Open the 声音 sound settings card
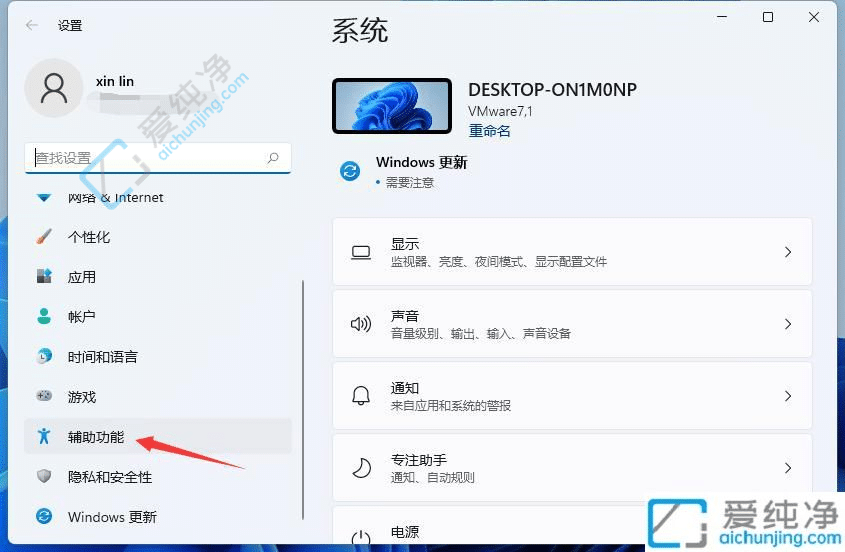Viewport: 845px width, 552px height. (x=572, y=324)
